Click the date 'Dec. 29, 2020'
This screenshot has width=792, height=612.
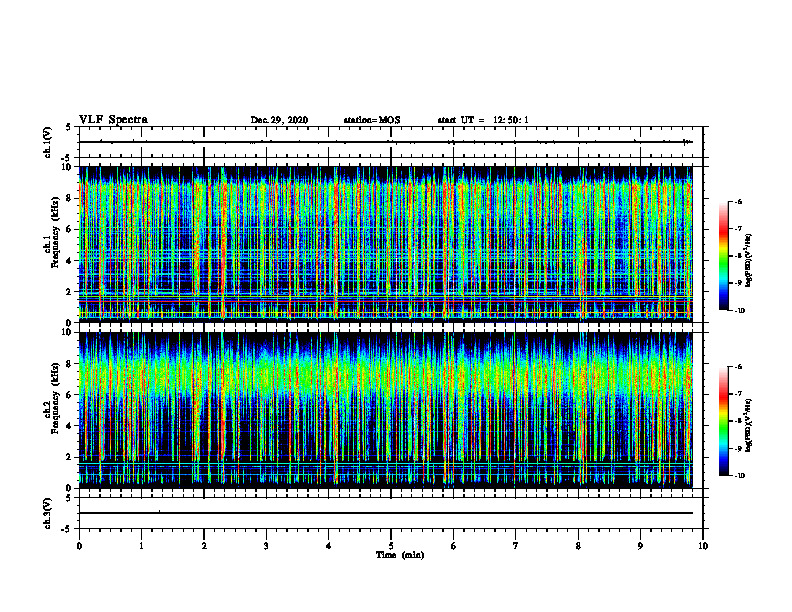[x=279, y=120]
